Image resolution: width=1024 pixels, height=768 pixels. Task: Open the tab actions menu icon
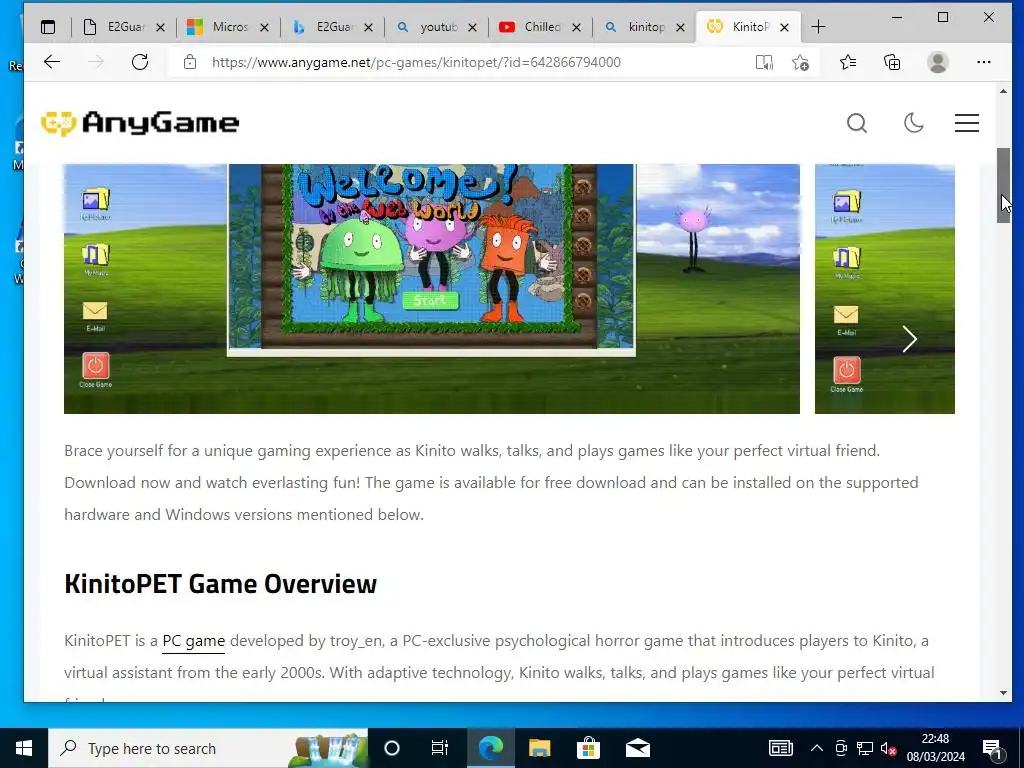coord(48,27)
